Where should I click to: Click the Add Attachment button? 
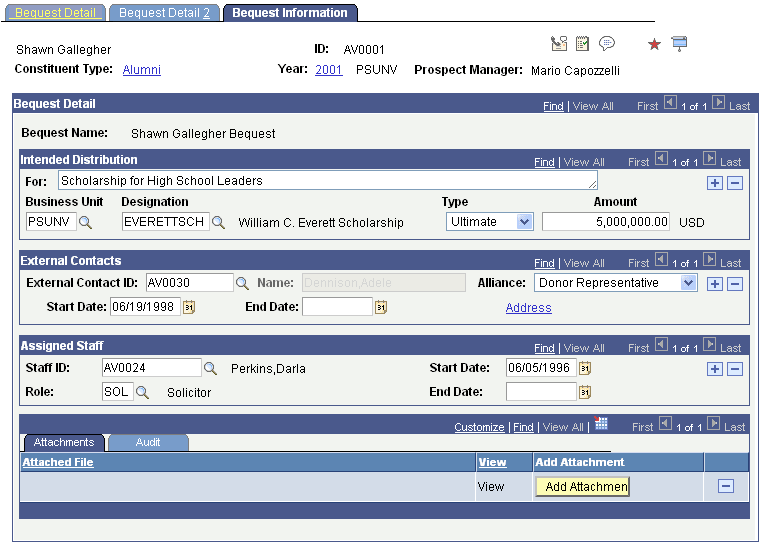(x=582, y=487)
